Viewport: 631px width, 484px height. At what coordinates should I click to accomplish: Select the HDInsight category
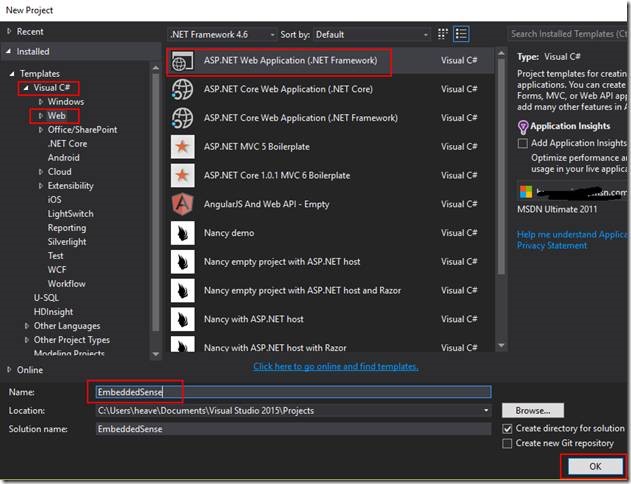tap(54, 312)
